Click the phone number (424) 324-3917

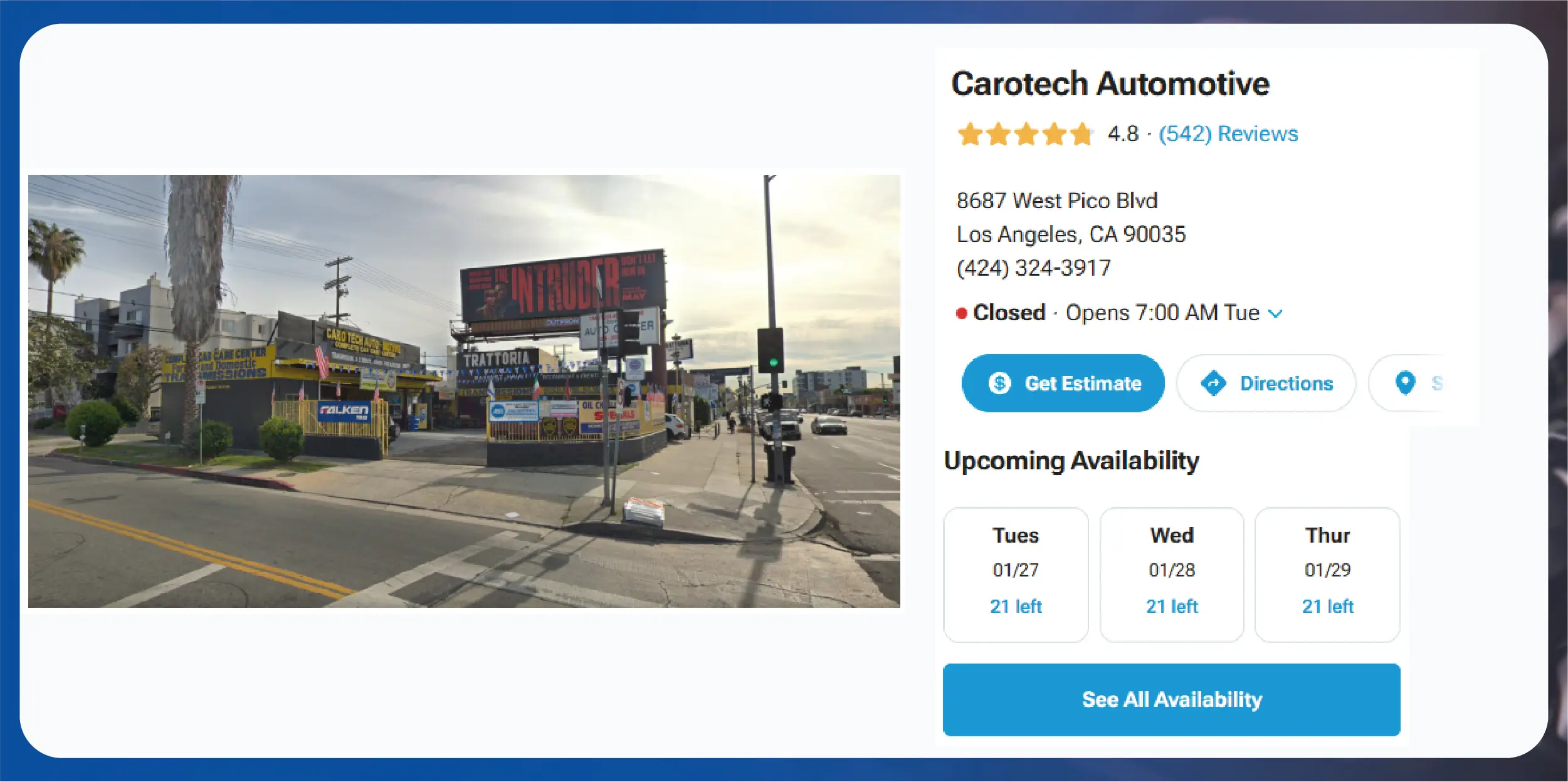point(1033,268)
